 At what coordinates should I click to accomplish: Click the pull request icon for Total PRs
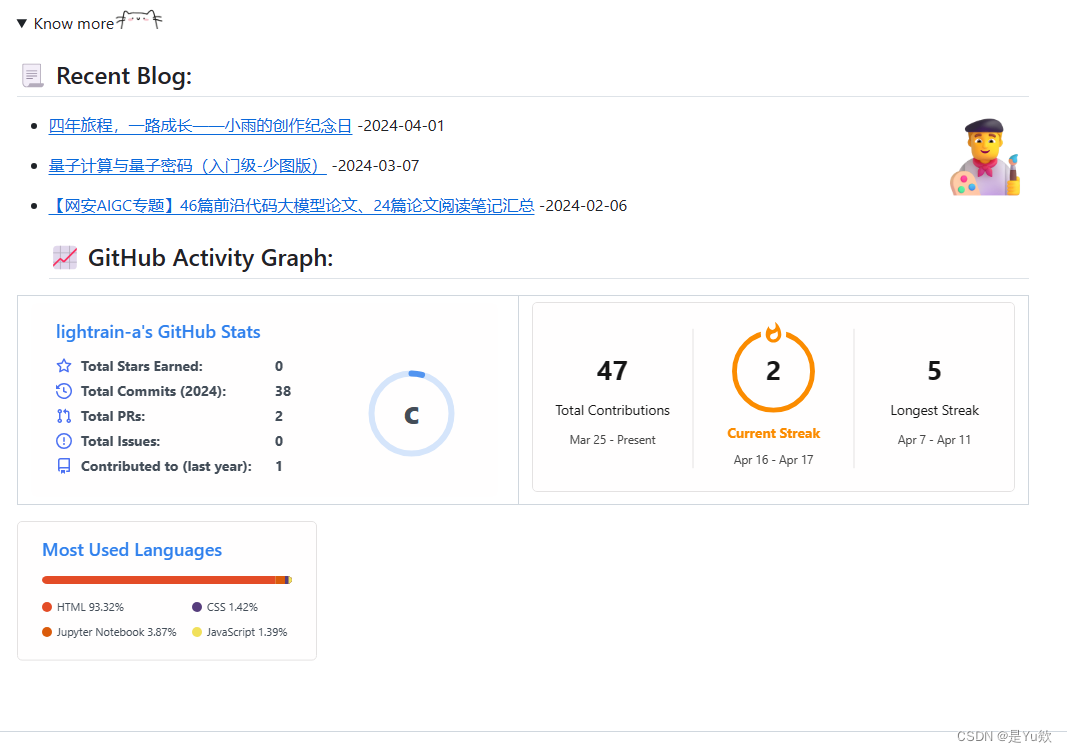64,416
